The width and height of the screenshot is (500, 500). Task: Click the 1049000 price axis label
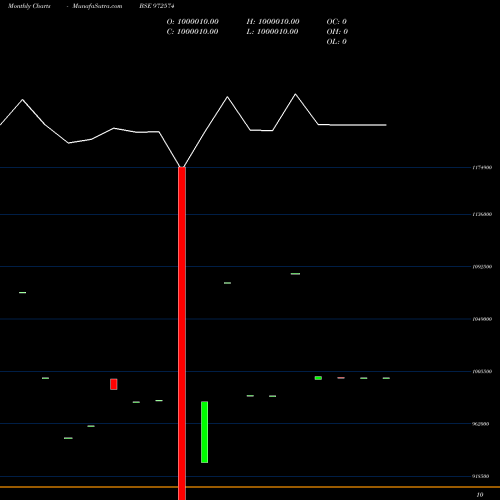coord(482,319)
